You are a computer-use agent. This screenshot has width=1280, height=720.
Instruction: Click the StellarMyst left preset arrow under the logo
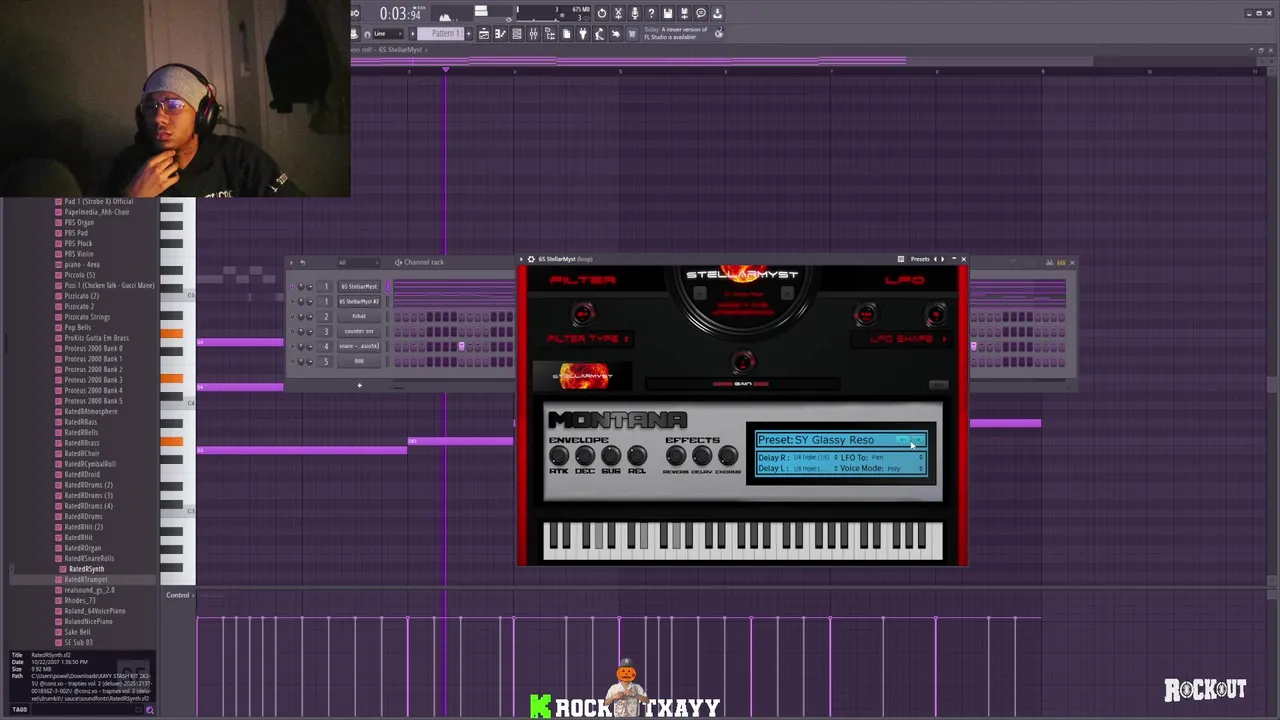coord(700,293)
